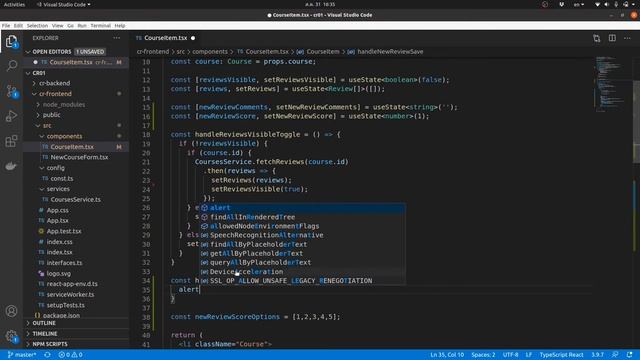Open logo.svg file
Screen dimensions: 640x360
coord(76,273)
